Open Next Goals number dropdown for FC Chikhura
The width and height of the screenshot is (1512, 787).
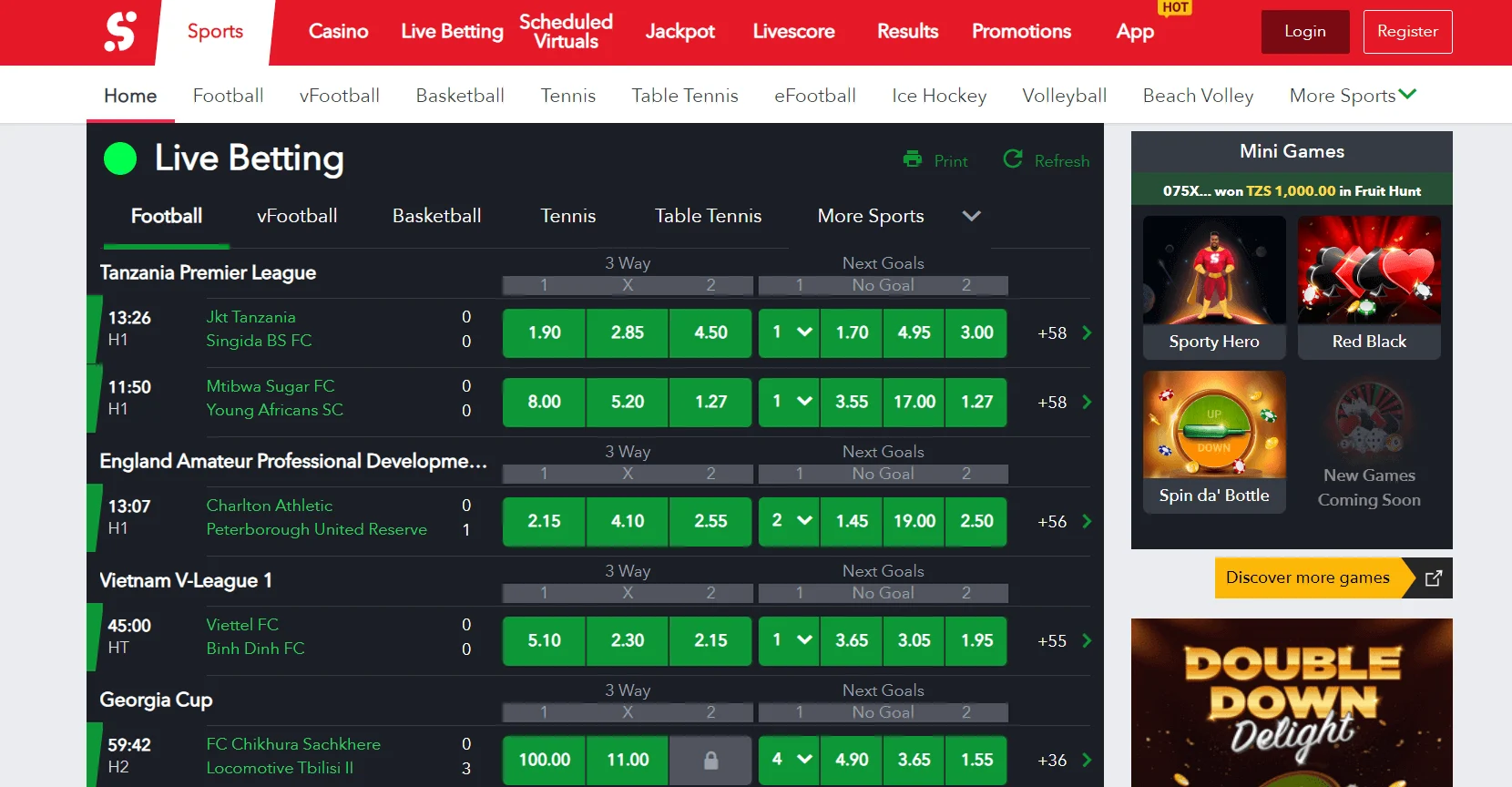790,760
